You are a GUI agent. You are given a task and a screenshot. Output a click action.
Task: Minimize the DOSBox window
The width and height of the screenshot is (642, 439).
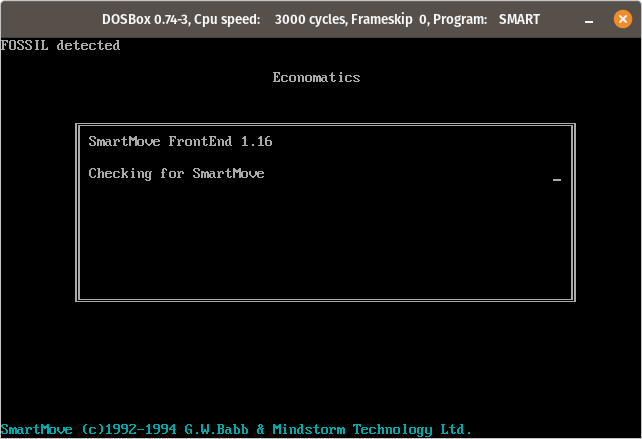point(589,20)
